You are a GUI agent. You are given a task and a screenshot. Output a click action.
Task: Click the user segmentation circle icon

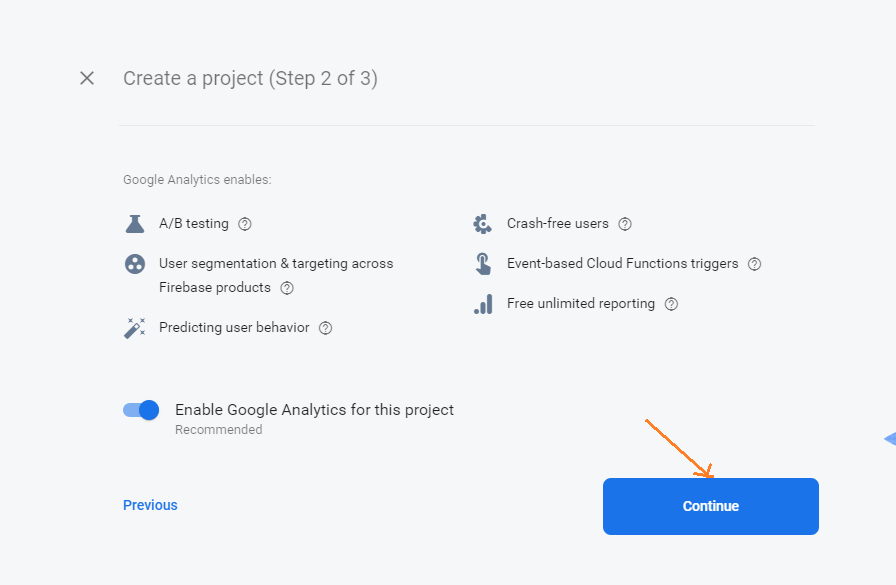click(135, 264)
